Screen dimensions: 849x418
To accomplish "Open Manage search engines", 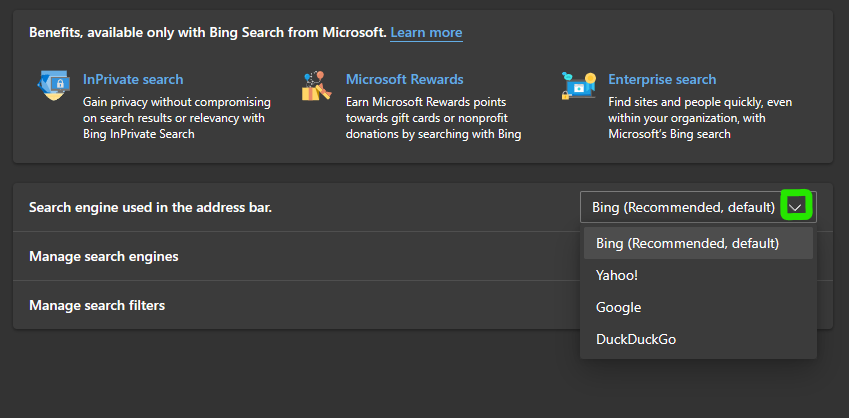I will click(x=104, y=256).
